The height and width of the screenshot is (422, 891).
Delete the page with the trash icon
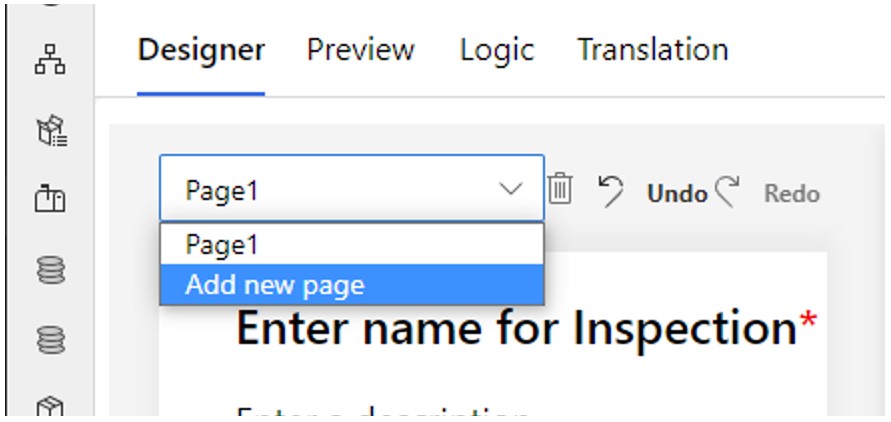click(x=560, y=189)
